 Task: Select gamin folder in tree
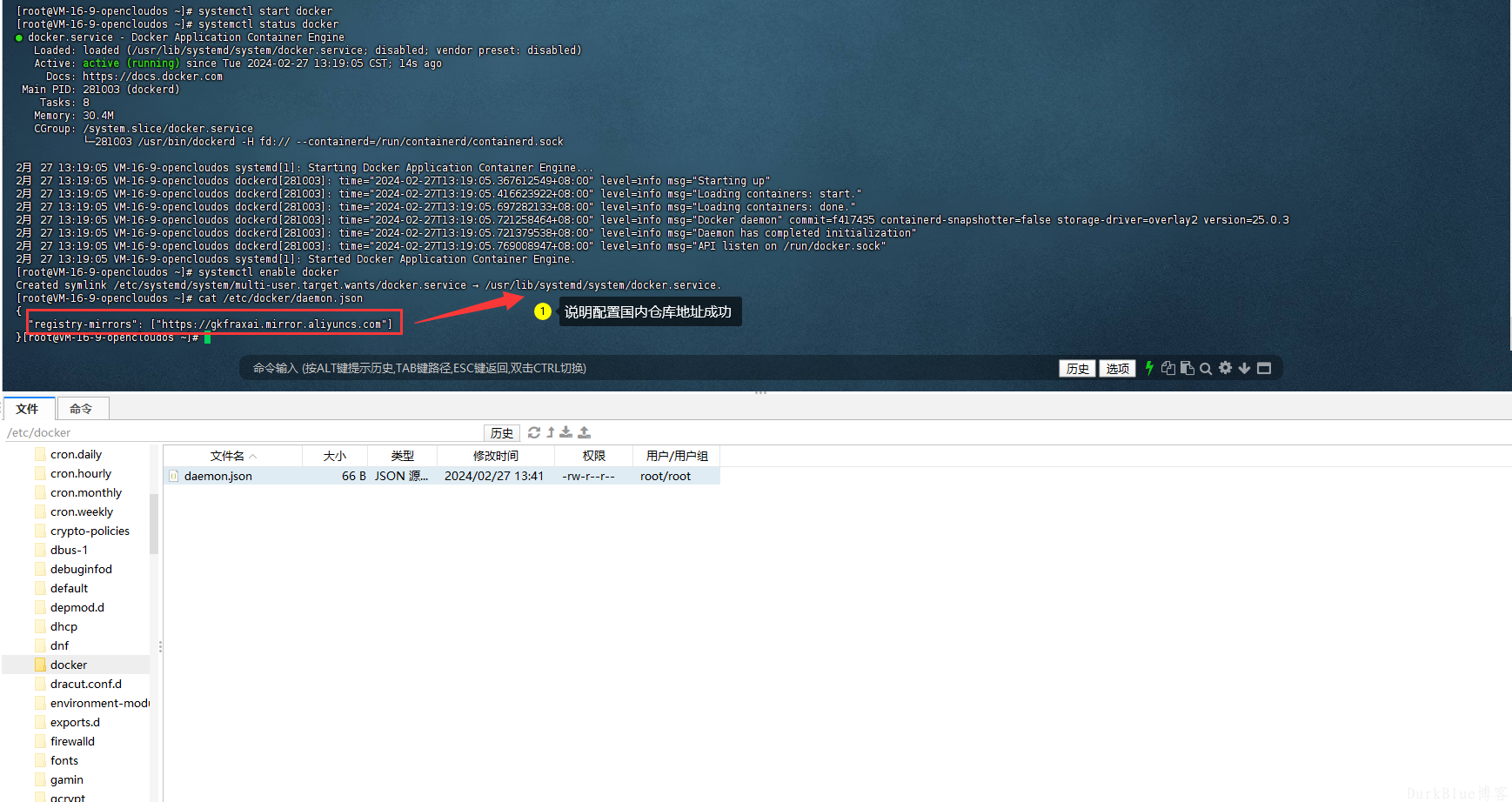(67, 779)
